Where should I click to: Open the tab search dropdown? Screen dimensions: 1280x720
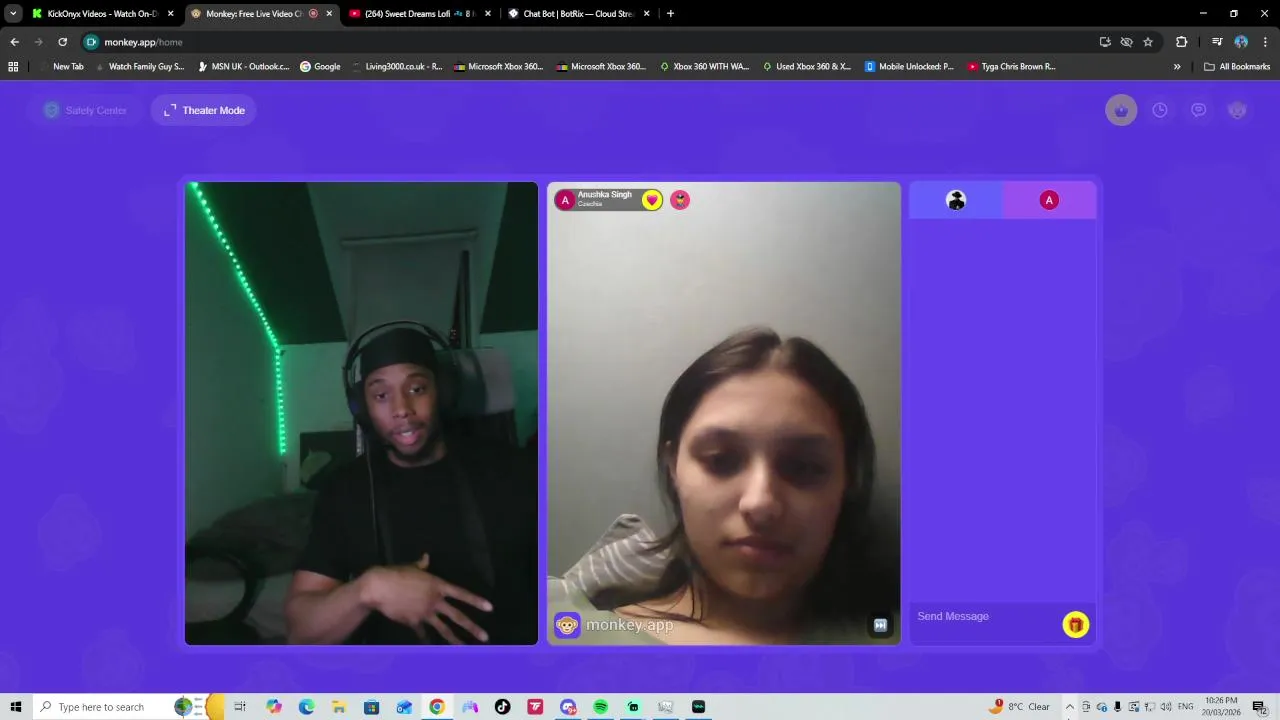[13, 14]
